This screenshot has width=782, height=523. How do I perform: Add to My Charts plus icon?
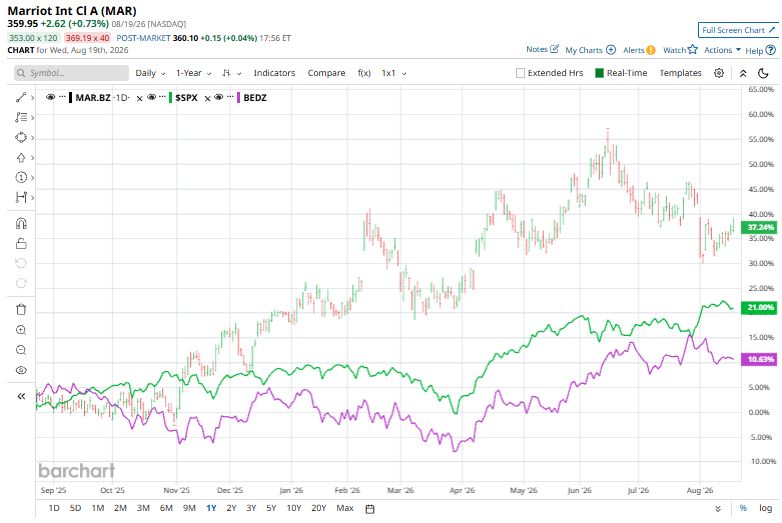[611, 50]
